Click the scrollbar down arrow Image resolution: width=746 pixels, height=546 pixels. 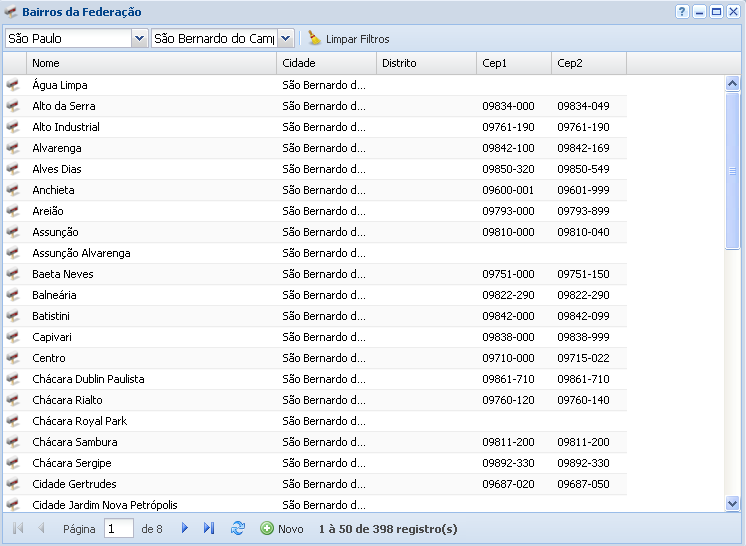click(x=732, y=504)
